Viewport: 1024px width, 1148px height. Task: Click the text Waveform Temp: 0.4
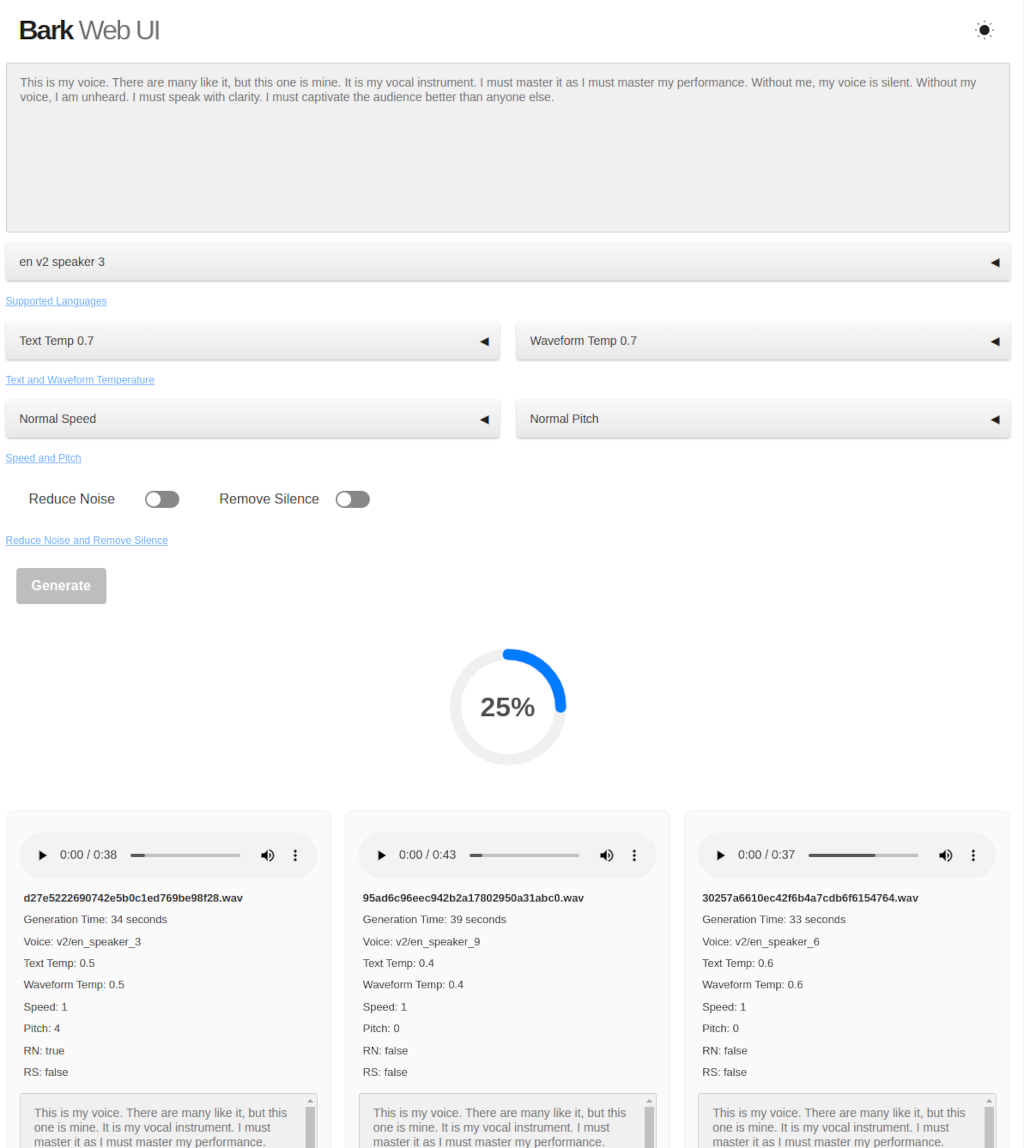click(x=413, y=985)
